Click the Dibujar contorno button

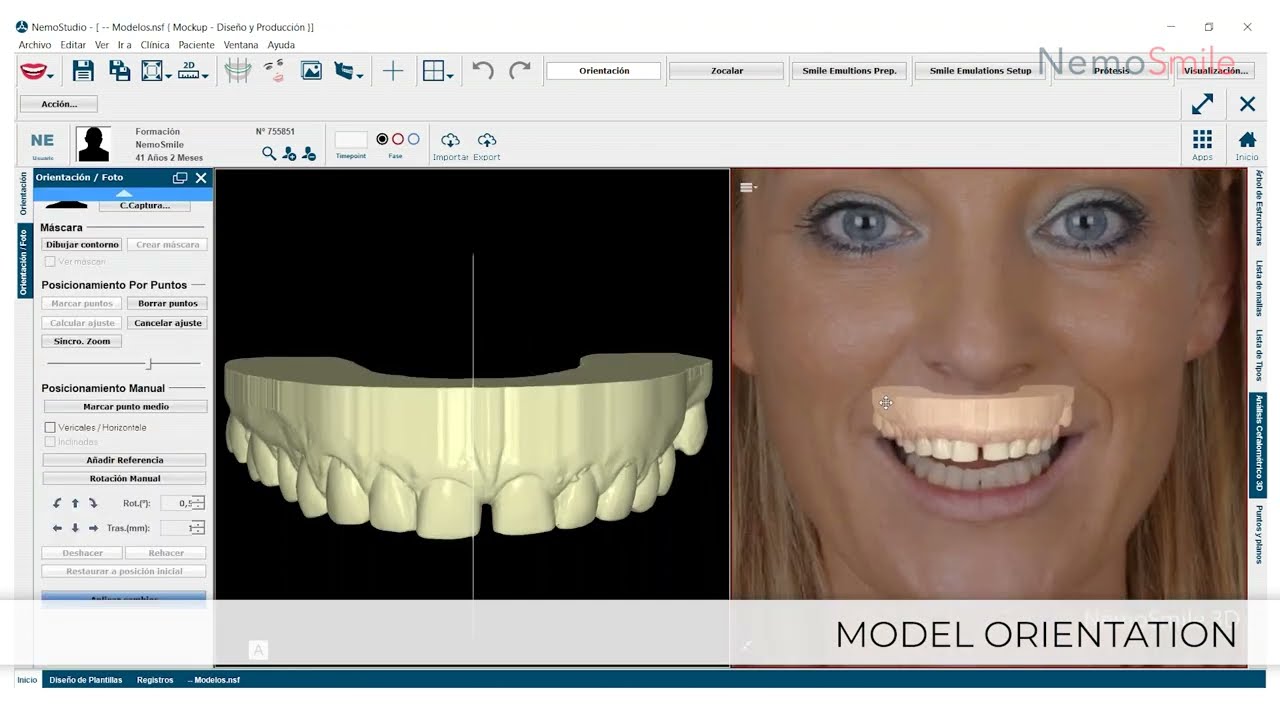[x=82, y=245]
